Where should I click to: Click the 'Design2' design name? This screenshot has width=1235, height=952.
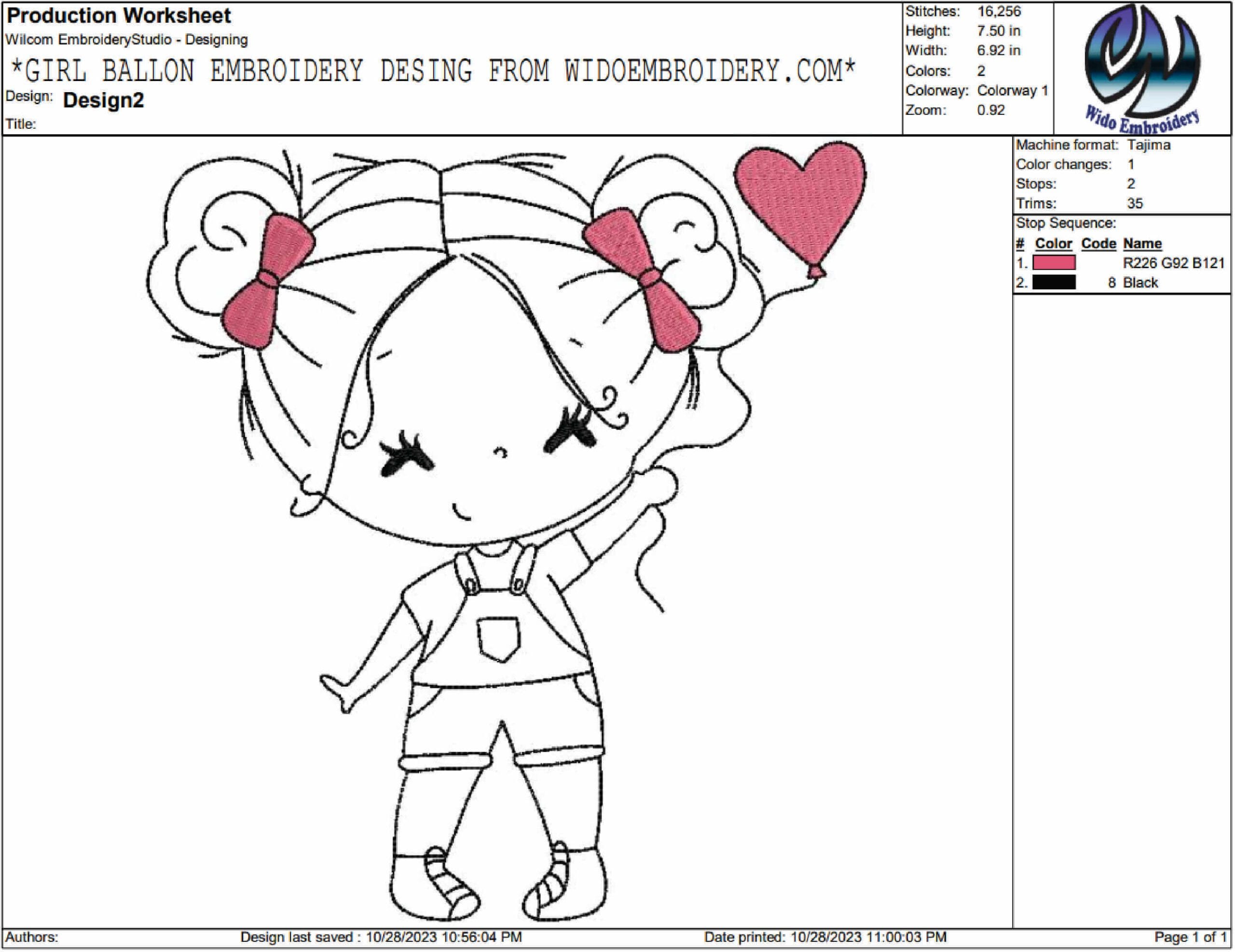(x=104, y=100)
